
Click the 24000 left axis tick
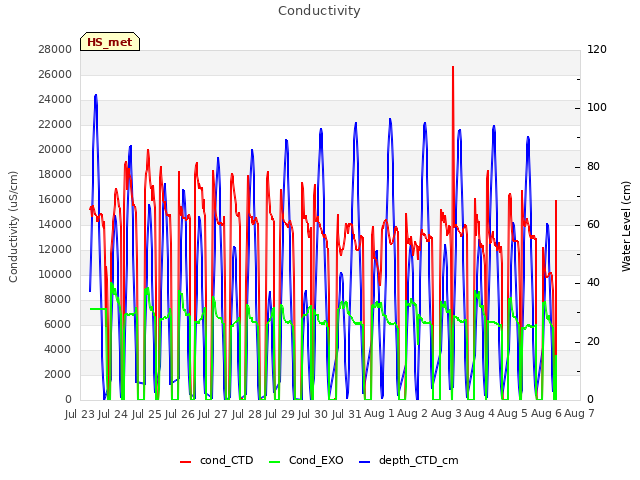[x=55, y=99]
